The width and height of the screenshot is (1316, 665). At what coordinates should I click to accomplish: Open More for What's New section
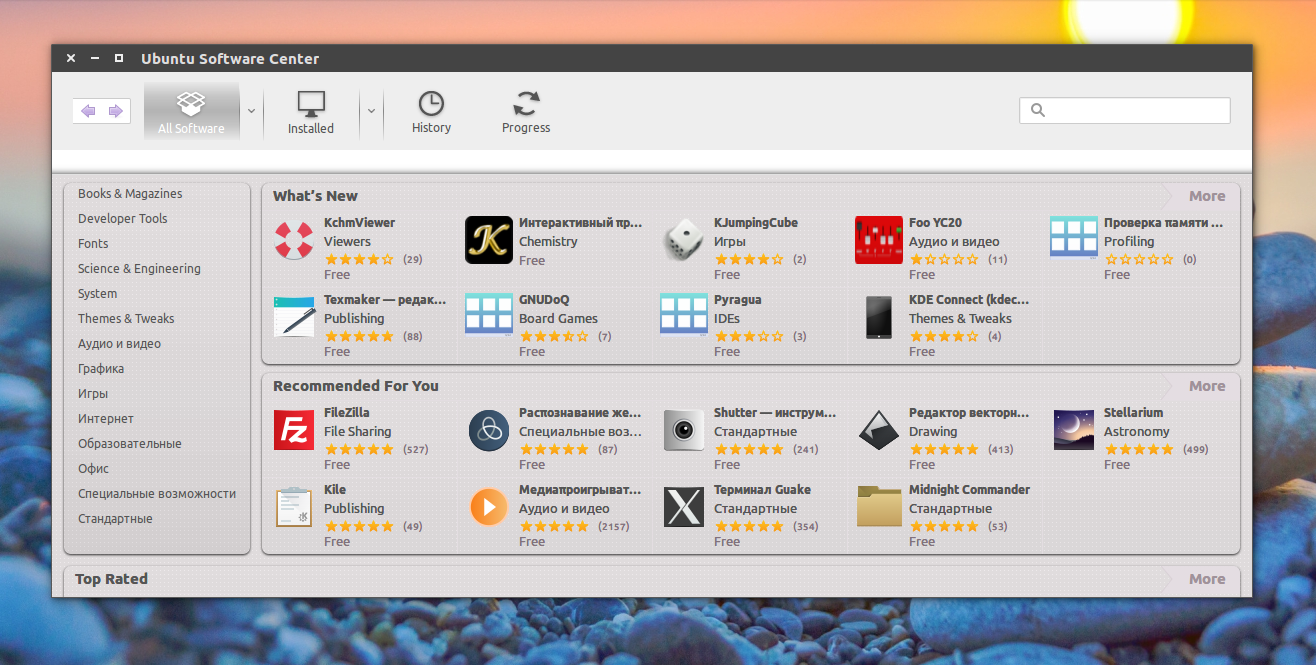click(1206, 195)
